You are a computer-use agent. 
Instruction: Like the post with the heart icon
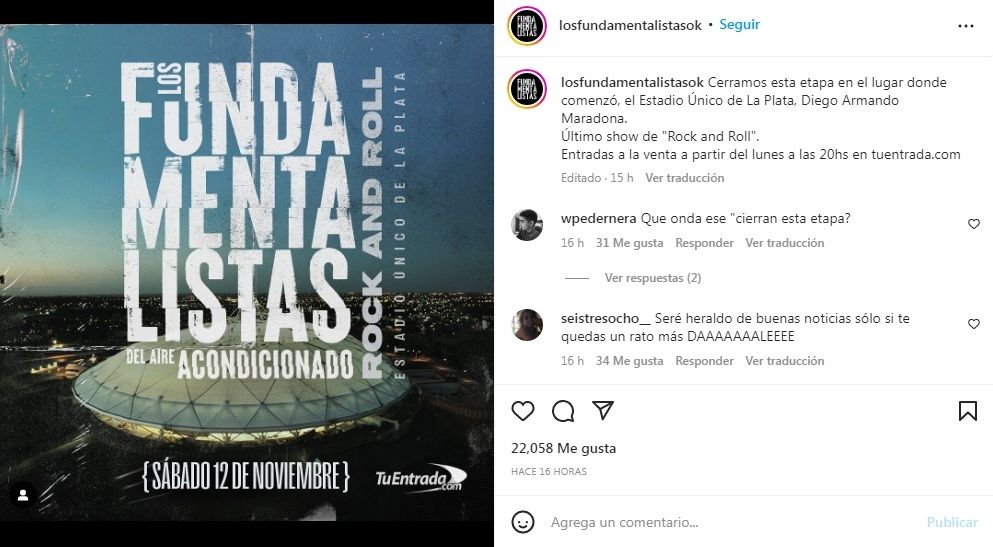click(x=522, y=411)
